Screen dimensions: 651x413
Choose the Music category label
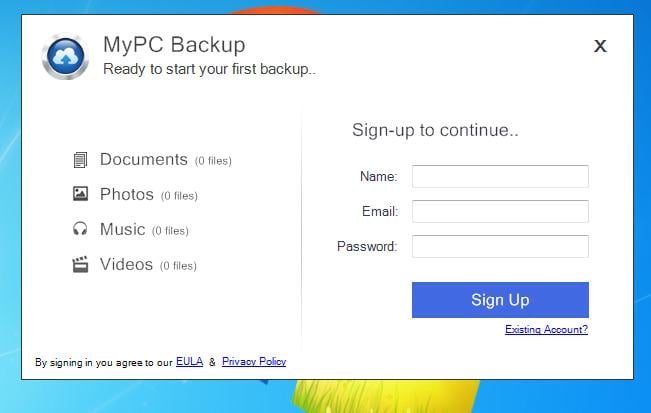123,229
